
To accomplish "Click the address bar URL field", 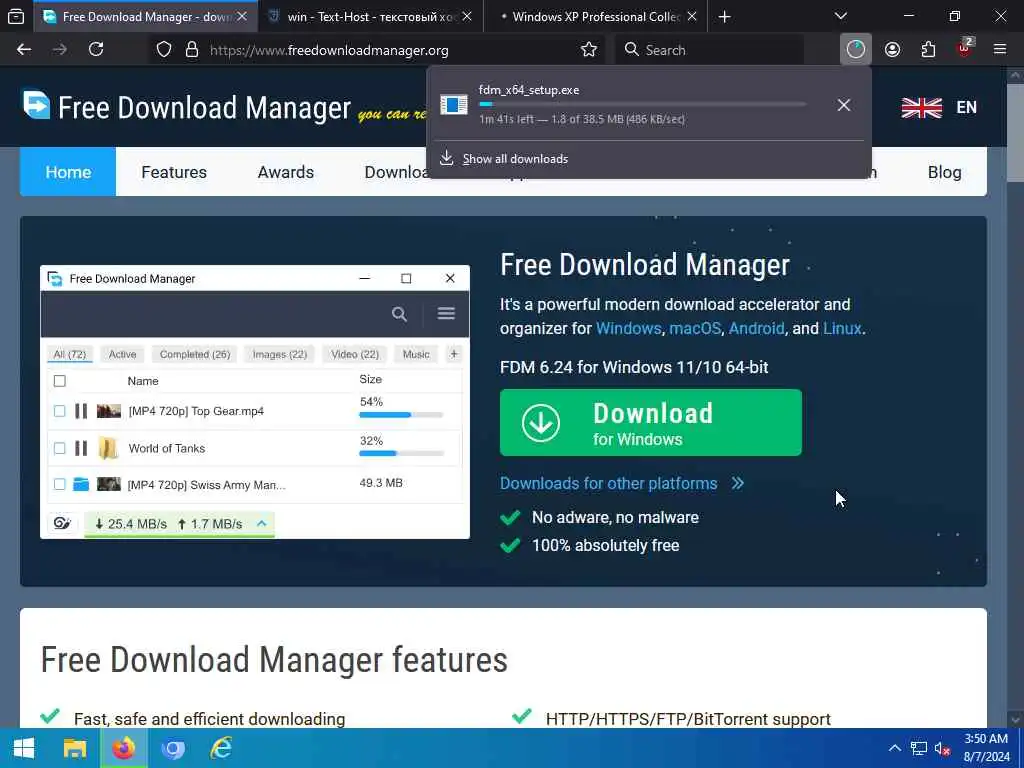I will tap(375, 50).
